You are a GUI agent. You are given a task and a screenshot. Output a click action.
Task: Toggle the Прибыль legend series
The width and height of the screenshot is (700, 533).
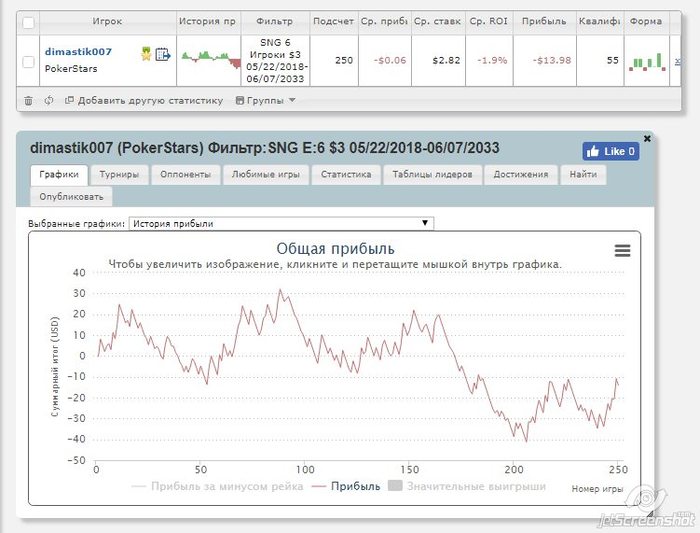(x=346, y=486)
